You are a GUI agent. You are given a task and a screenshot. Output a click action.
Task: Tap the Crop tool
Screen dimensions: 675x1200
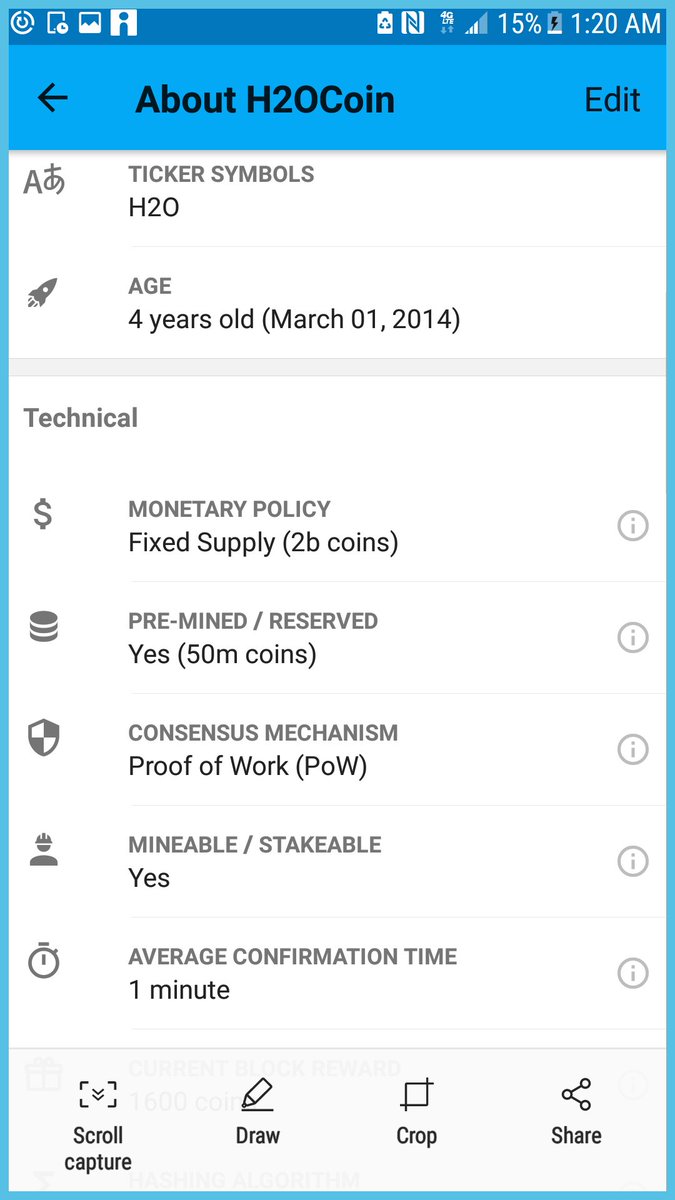[416, 1112]
